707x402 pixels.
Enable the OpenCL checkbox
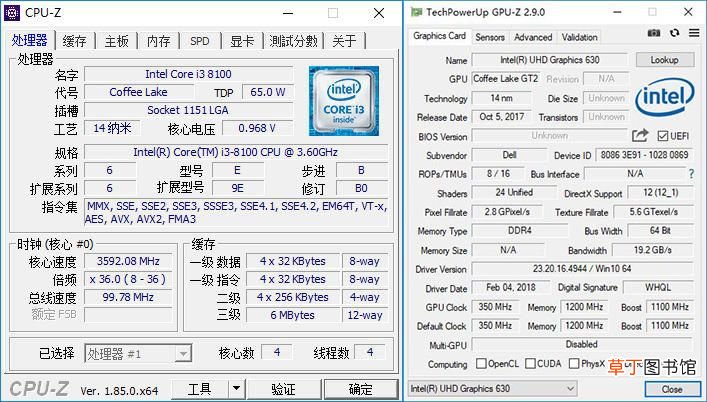pyautogui.click(x=481, y=363)
